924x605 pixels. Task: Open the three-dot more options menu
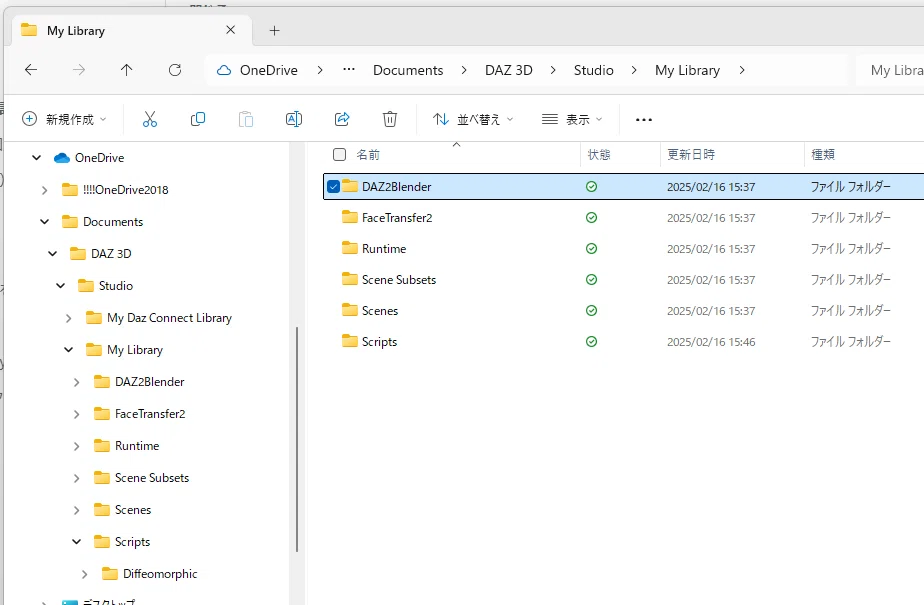tap(644, 120)
